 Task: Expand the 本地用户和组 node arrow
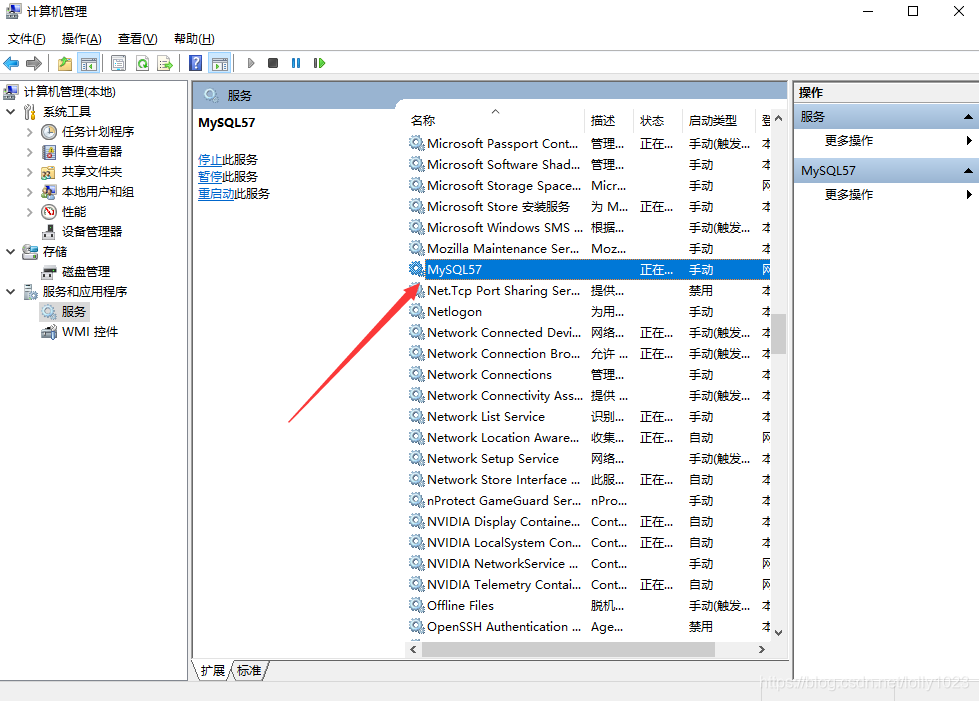coord(29,192)
